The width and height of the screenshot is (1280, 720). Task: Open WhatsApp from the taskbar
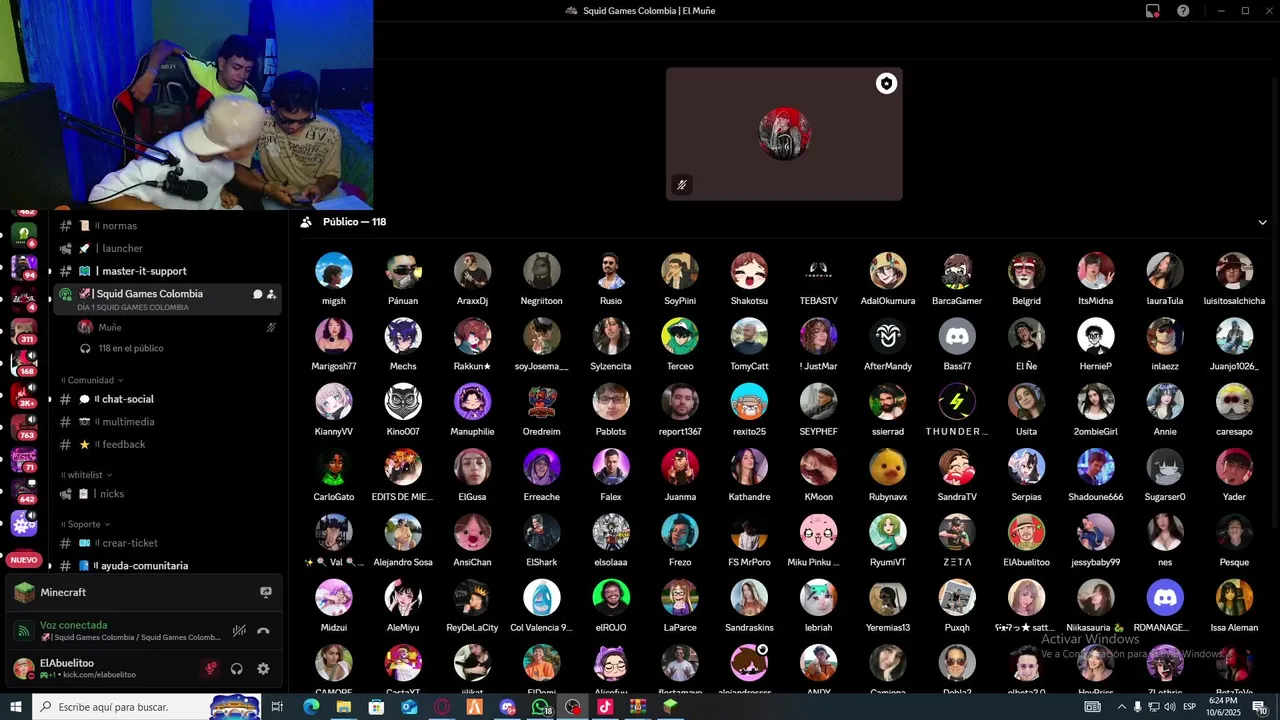click(540, 707)
